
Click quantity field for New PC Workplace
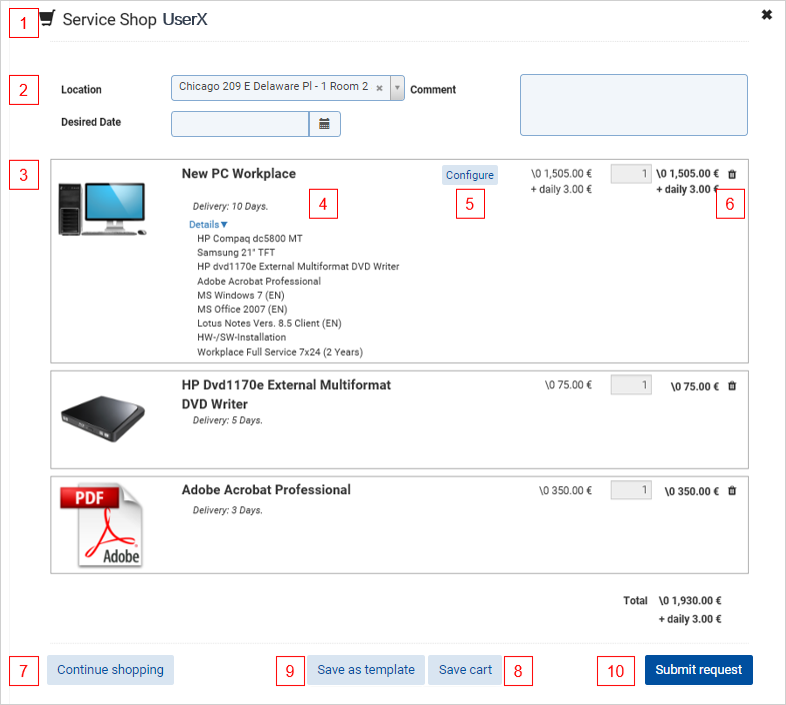631,174
